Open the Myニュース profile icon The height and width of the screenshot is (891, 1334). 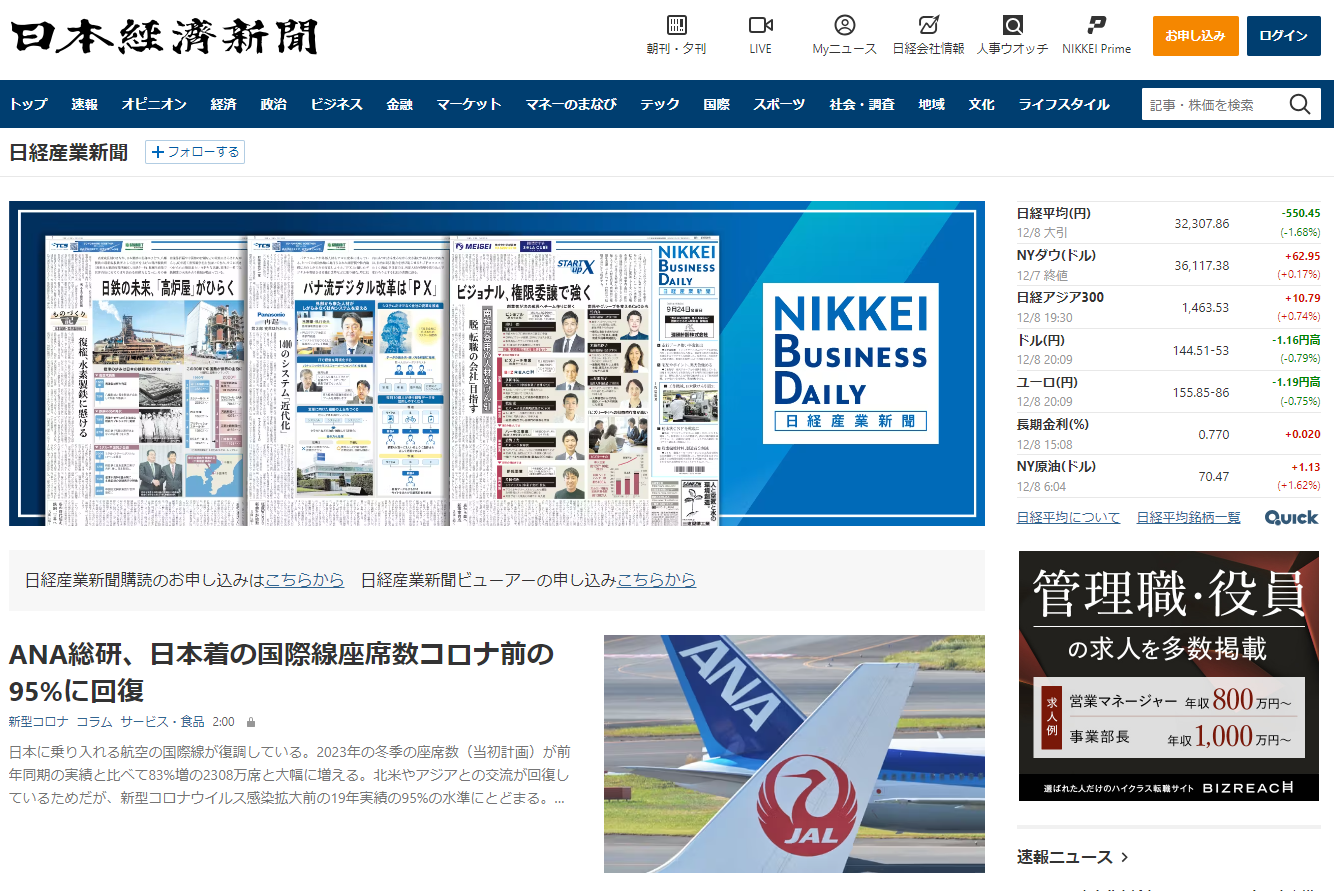coord(844,26)
